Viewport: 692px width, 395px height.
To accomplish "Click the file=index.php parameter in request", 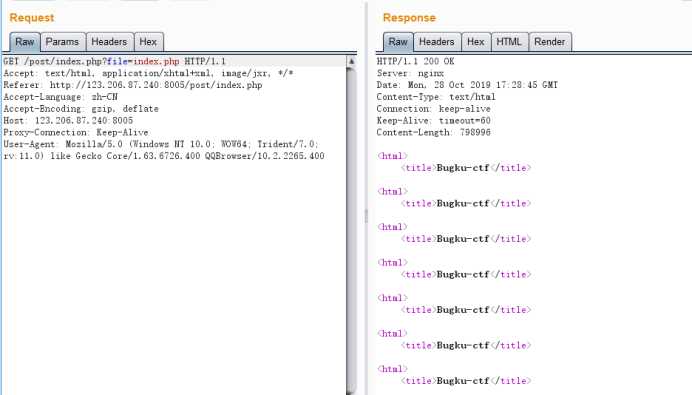I will click(143, 61).
